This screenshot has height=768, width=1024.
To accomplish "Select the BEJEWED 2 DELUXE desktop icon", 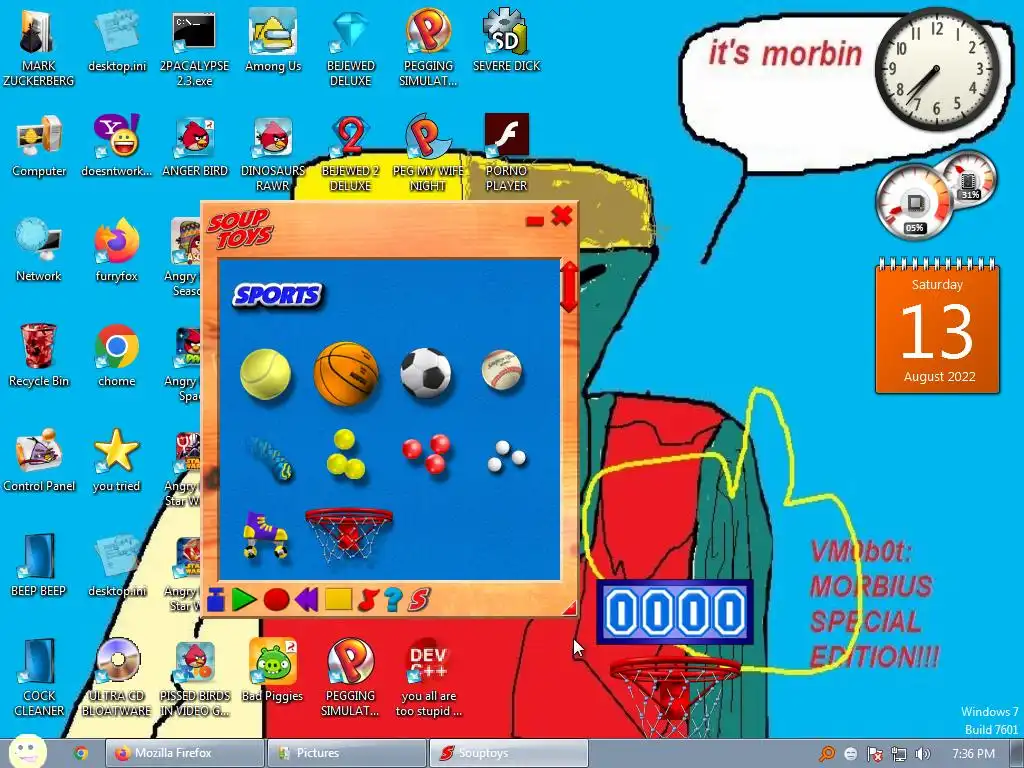I will [x=351, y=153].
